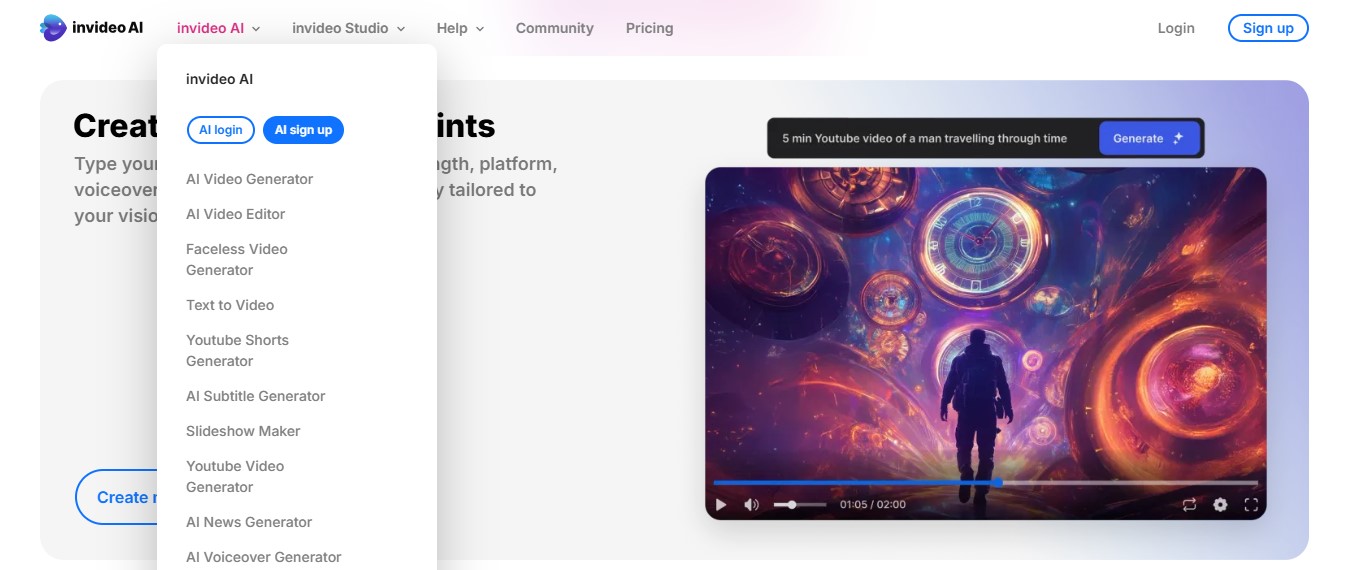
Task: Mute the video with the speaker icon
Action: (x=752, y=505)
